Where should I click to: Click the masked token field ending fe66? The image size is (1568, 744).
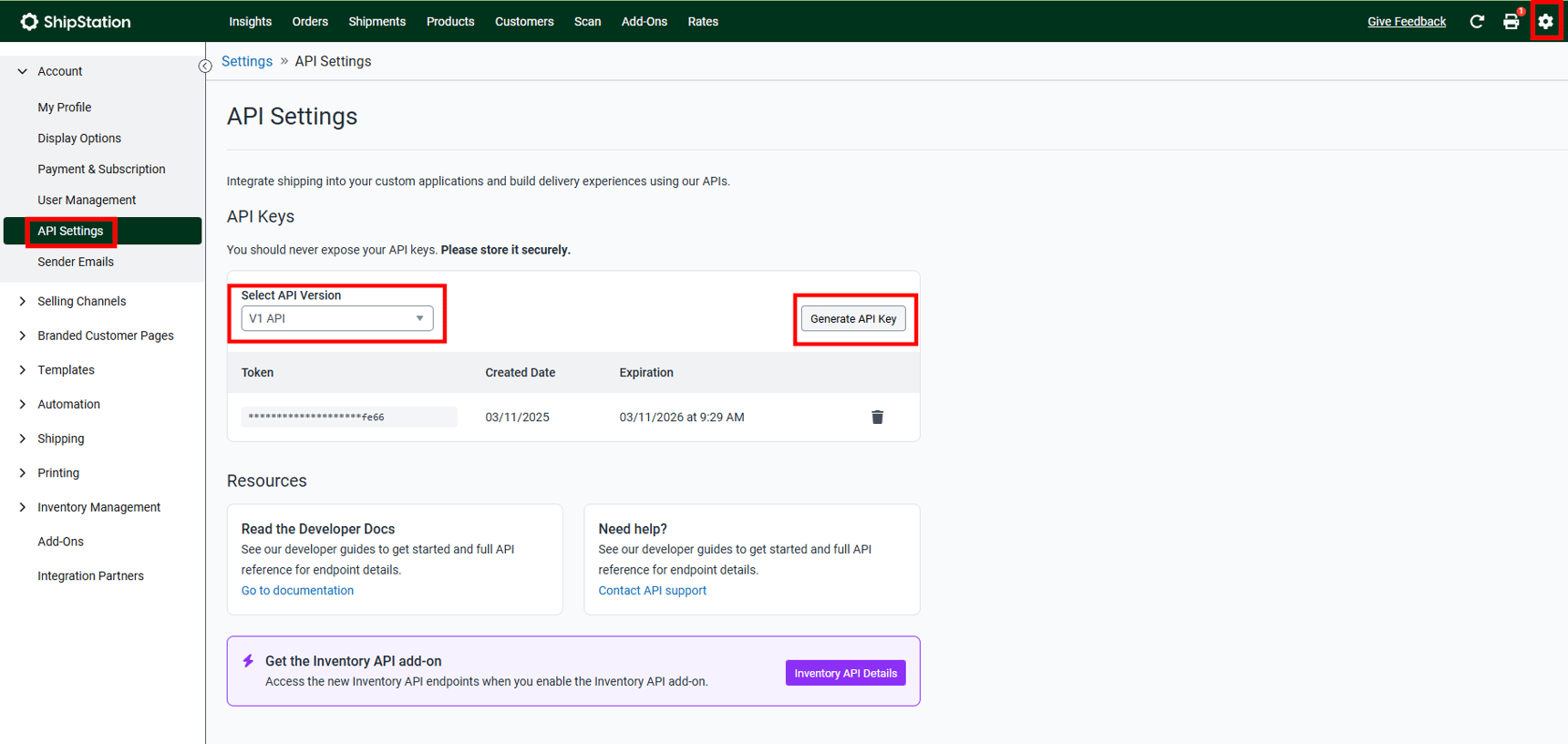pos(349,417)
